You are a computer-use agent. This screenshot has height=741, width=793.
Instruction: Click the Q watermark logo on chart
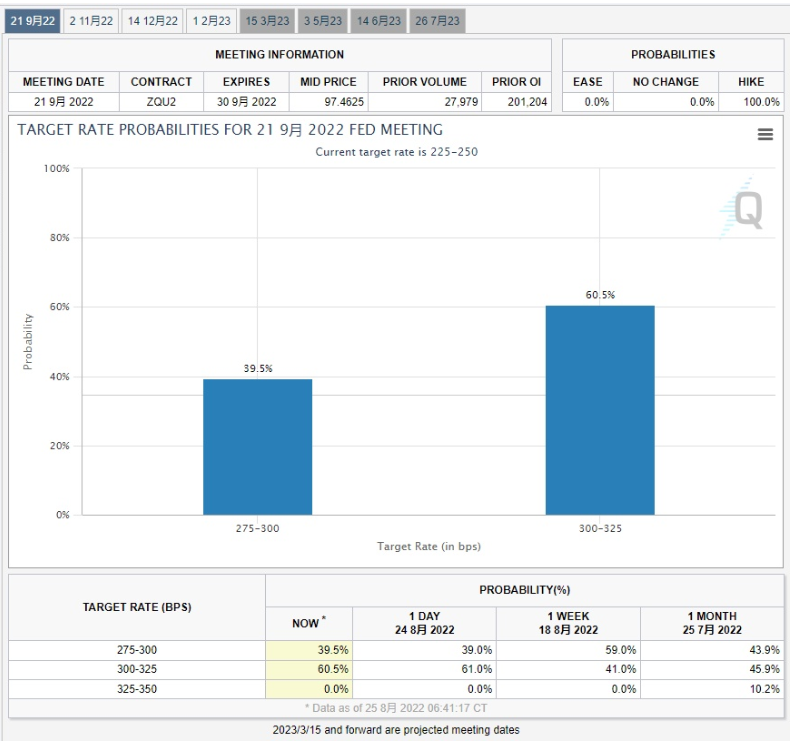pos(745,209)
